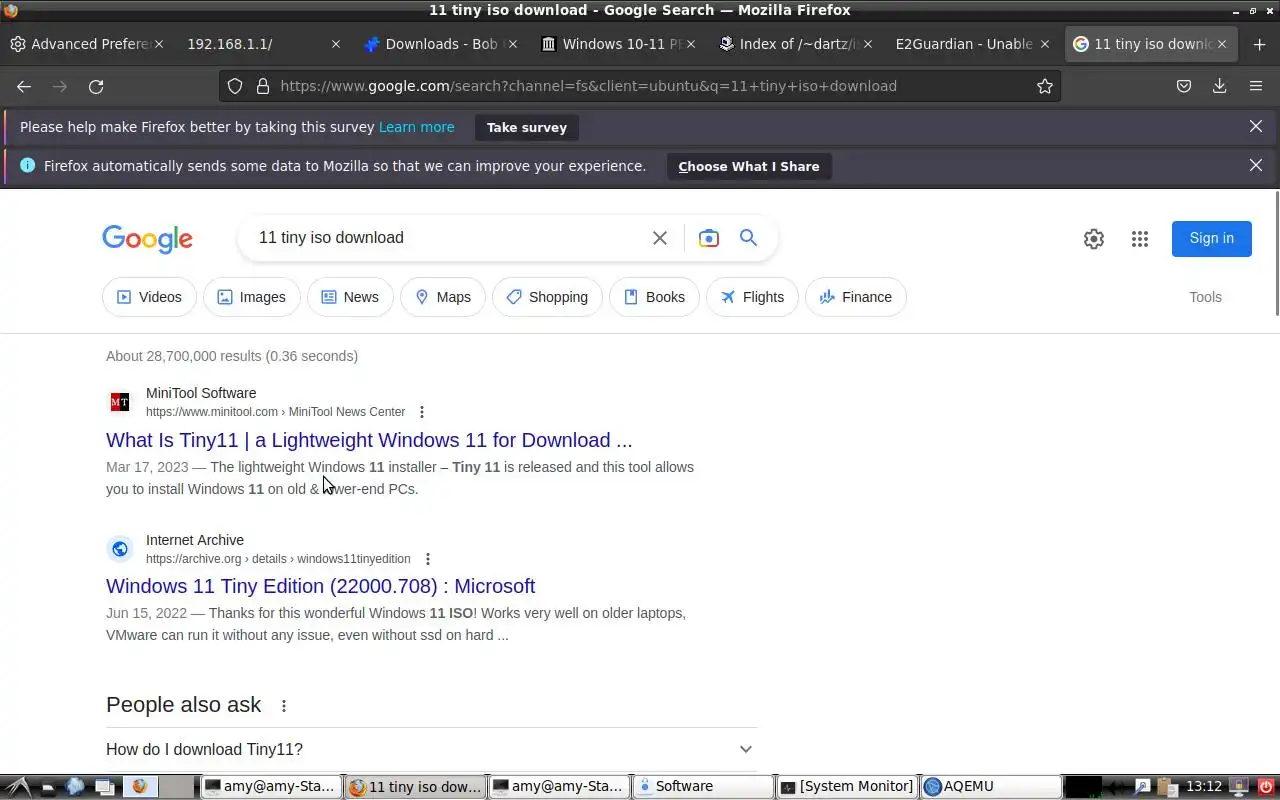This screenshot has width=1280, height=800.
Task: Open Save to Pocket
Action: coord(1184,86)
